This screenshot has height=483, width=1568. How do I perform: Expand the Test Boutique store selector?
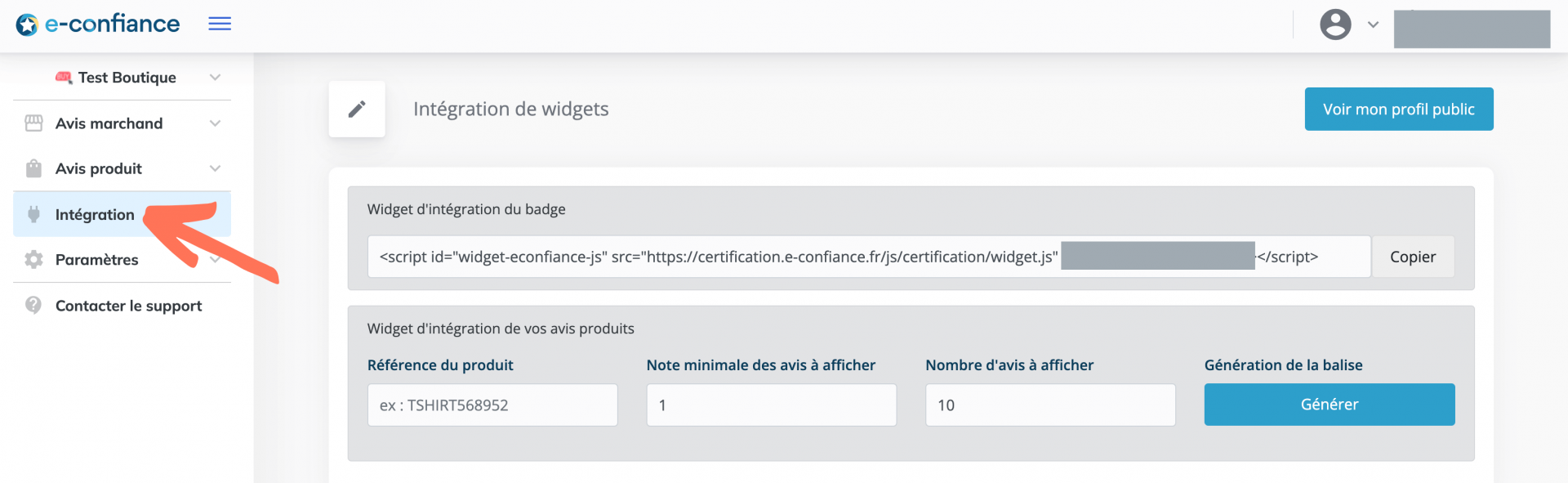(x=215, y=77)
